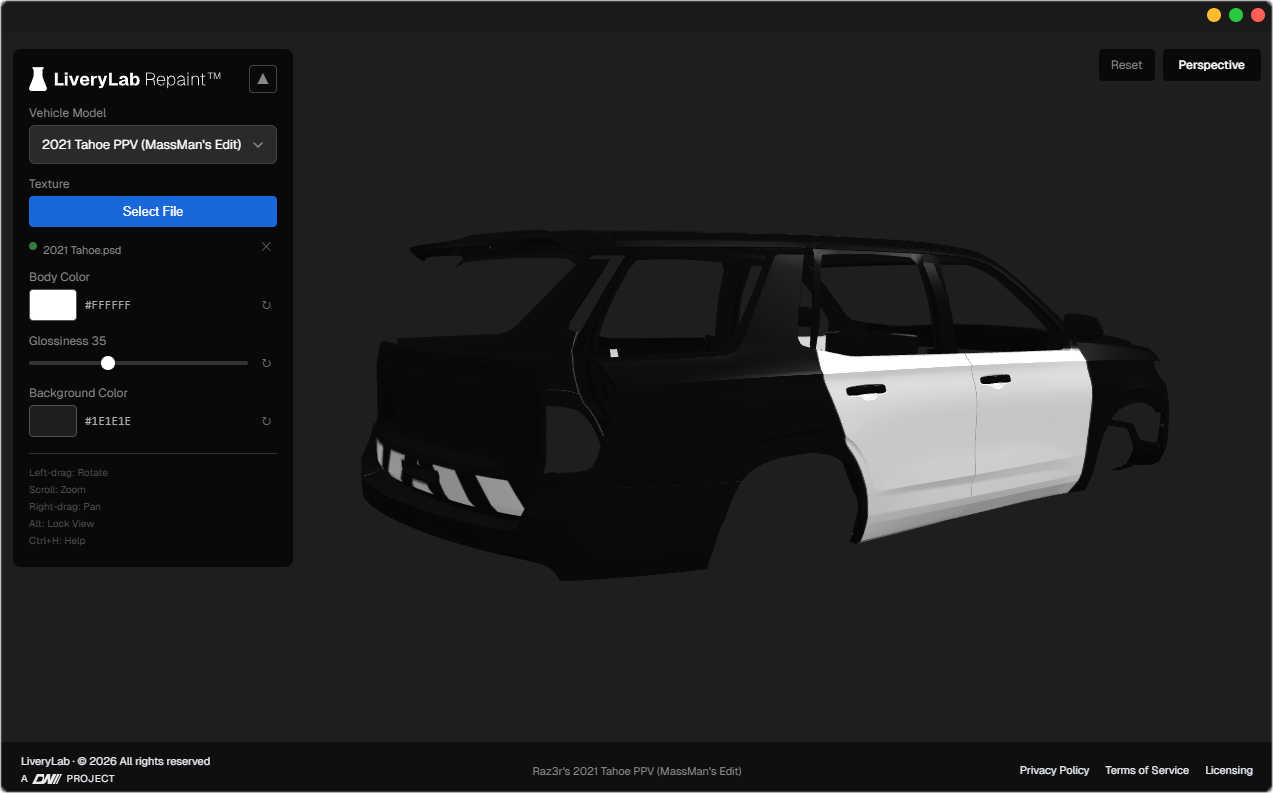Reset the Glossiness value

(x=266, y=363)
